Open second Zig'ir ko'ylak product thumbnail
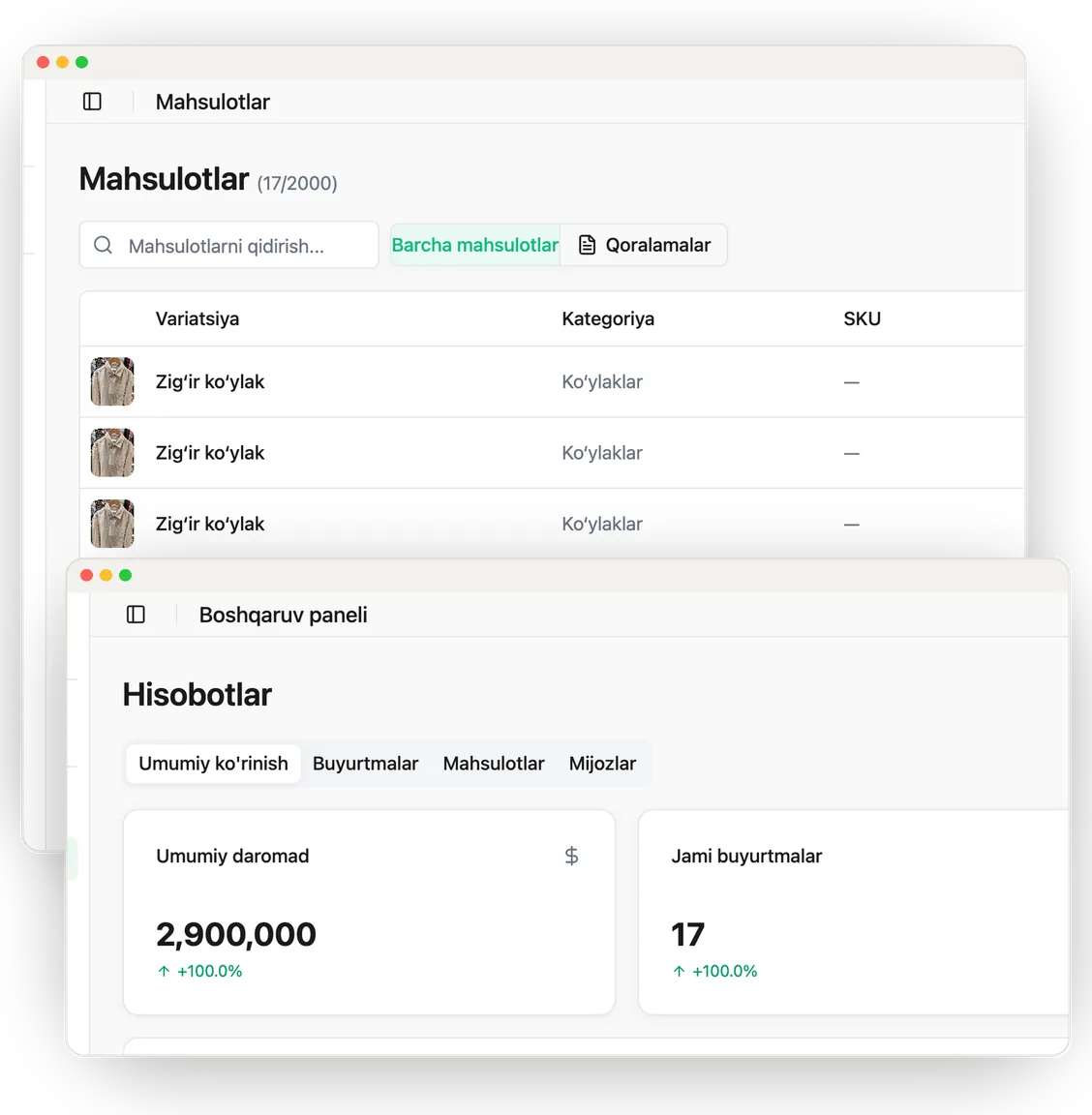The height and width of the screenshot is (1115, 1092). tap(112, 453)
